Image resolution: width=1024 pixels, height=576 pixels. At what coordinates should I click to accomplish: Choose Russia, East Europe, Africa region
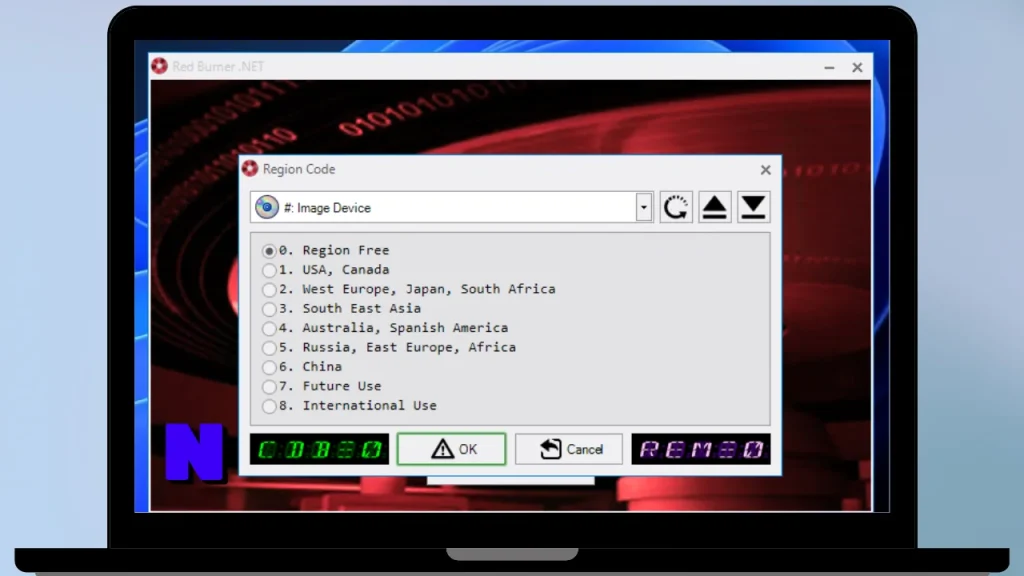point(389,347)
